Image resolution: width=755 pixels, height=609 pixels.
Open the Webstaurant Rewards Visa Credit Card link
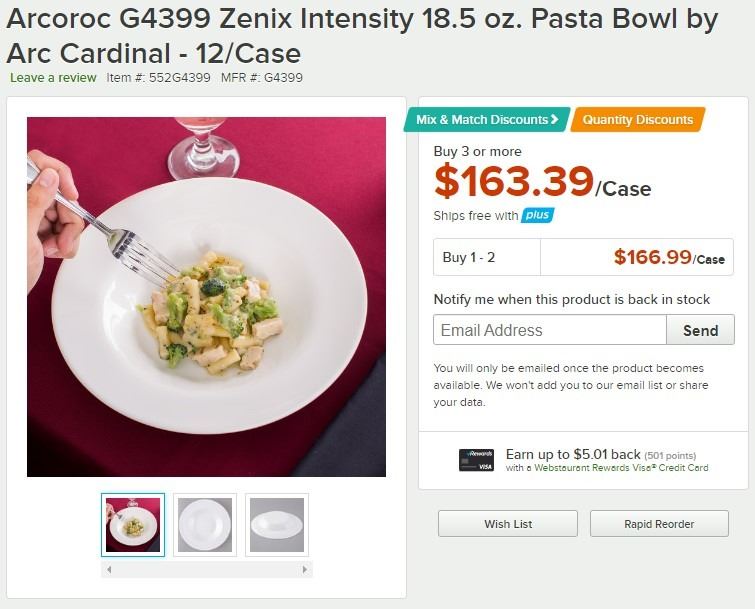(x=621, y=468)
